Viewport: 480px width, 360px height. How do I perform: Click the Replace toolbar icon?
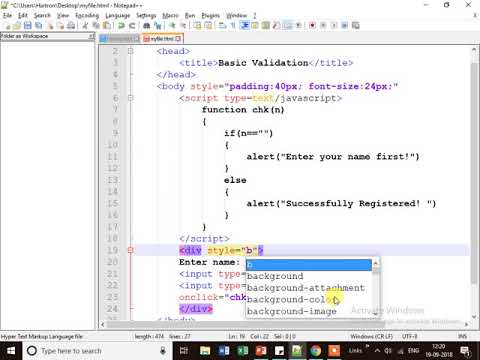coord(157,25)
